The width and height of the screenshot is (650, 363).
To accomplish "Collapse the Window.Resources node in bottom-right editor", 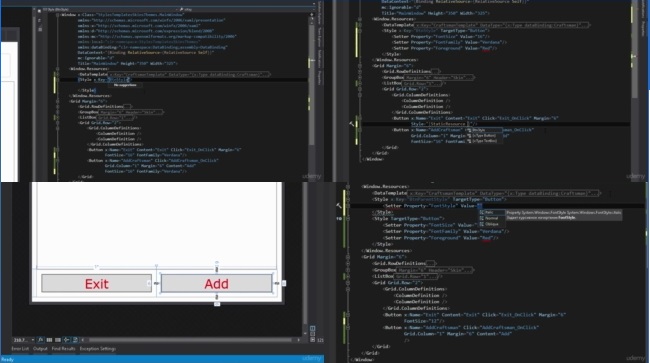I will tap(347, 186).
